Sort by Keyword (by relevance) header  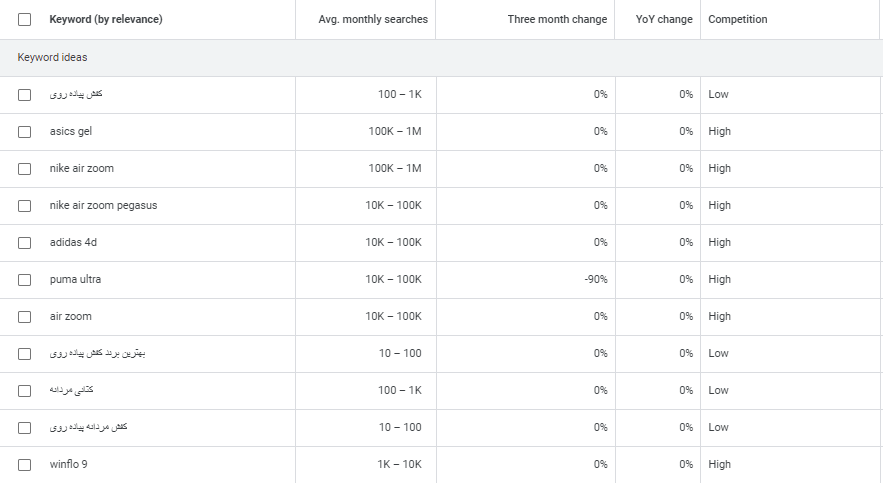tap(105, 20)
